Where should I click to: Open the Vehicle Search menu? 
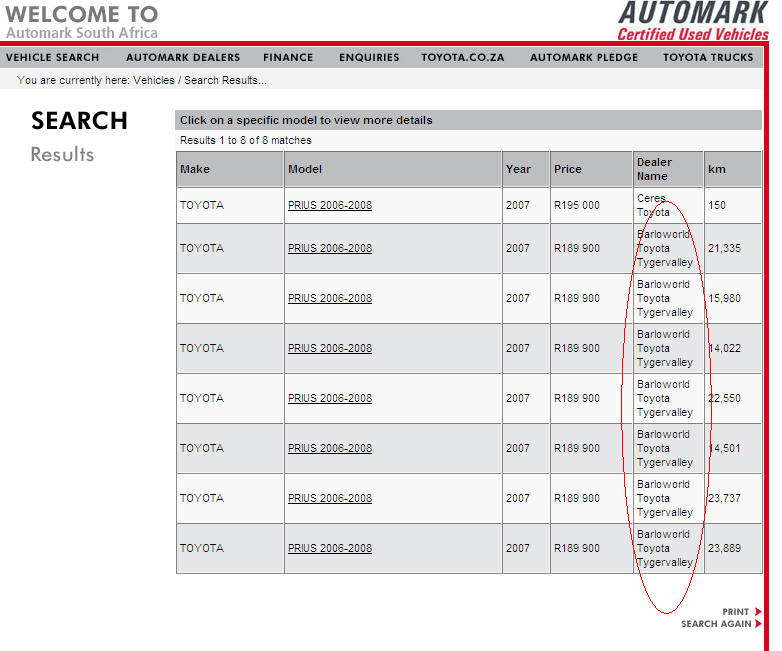52,57
